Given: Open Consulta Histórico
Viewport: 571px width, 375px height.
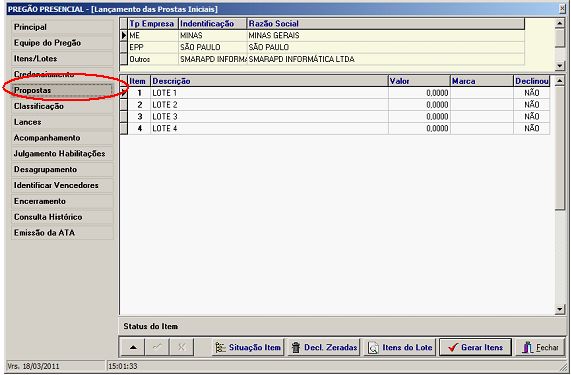Looking at the screenshot, I should click(62, 217).
